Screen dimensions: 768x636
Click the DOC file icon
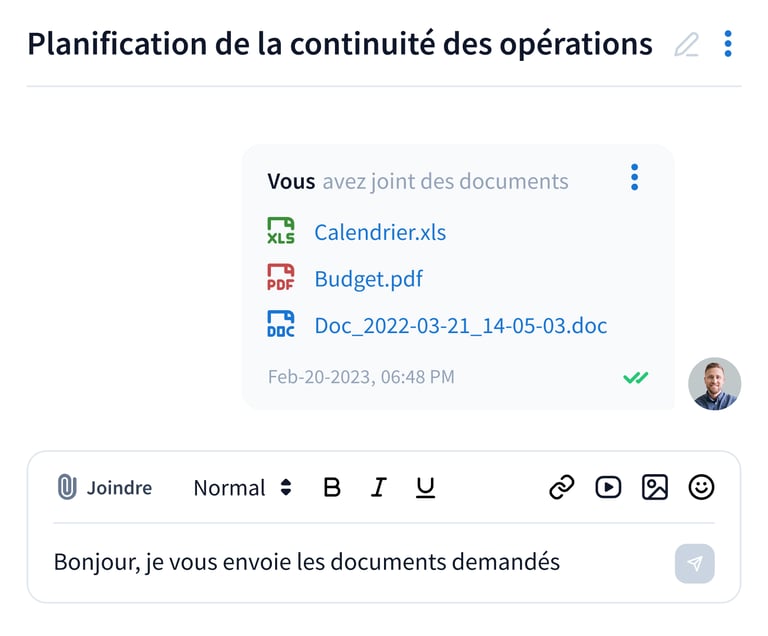pos(281,325)
